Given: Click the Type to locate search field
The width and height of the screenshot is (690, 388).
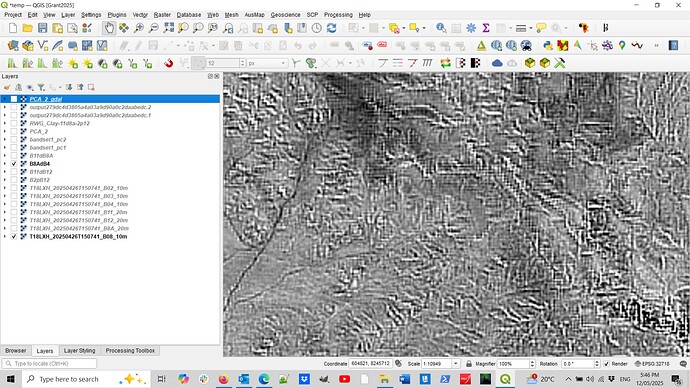Looking at the screenshot, I should (x=49, y=364).
